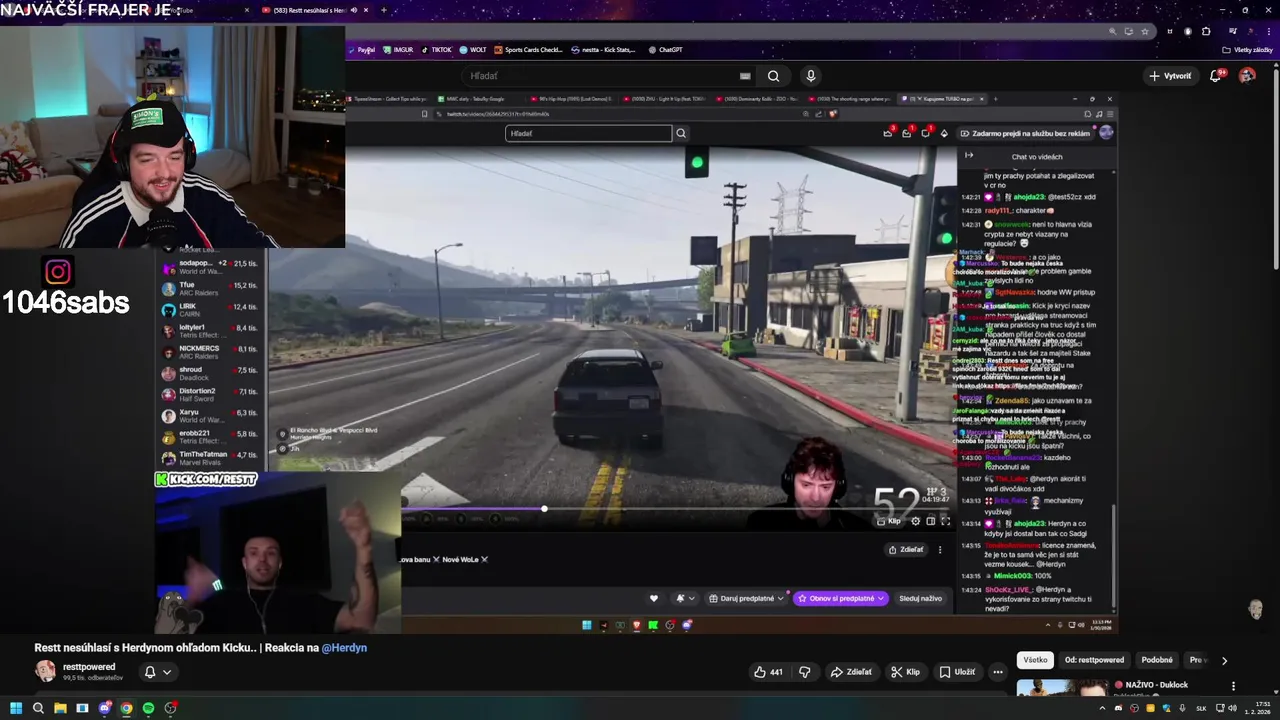
Task: Open the resttpowered channel name link
Action: click(89, 667)
